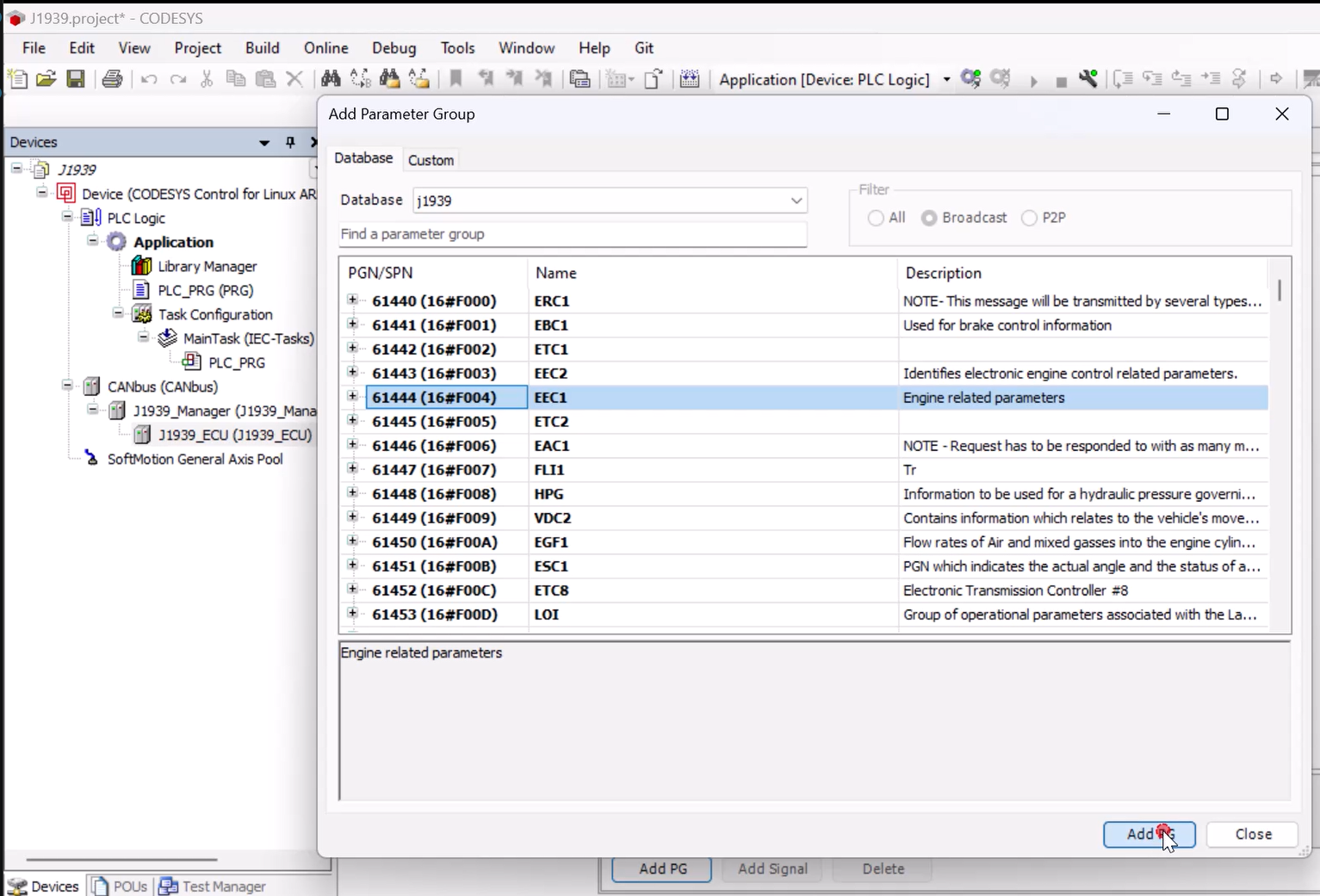
Task: Expand the 61440 ERC1 parameter group row
Action: click(x=352, y=300)
